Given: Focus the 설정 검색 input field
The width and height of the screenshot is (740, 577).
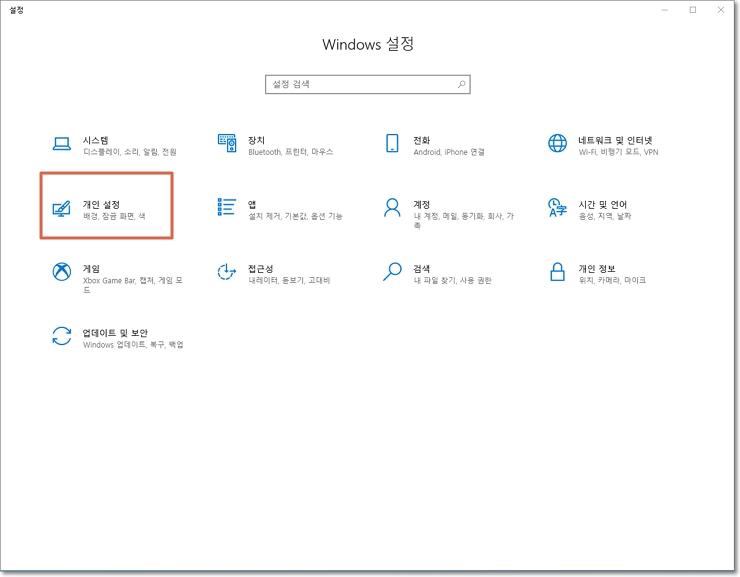Looking at the screenshot, I should (368, 84).
